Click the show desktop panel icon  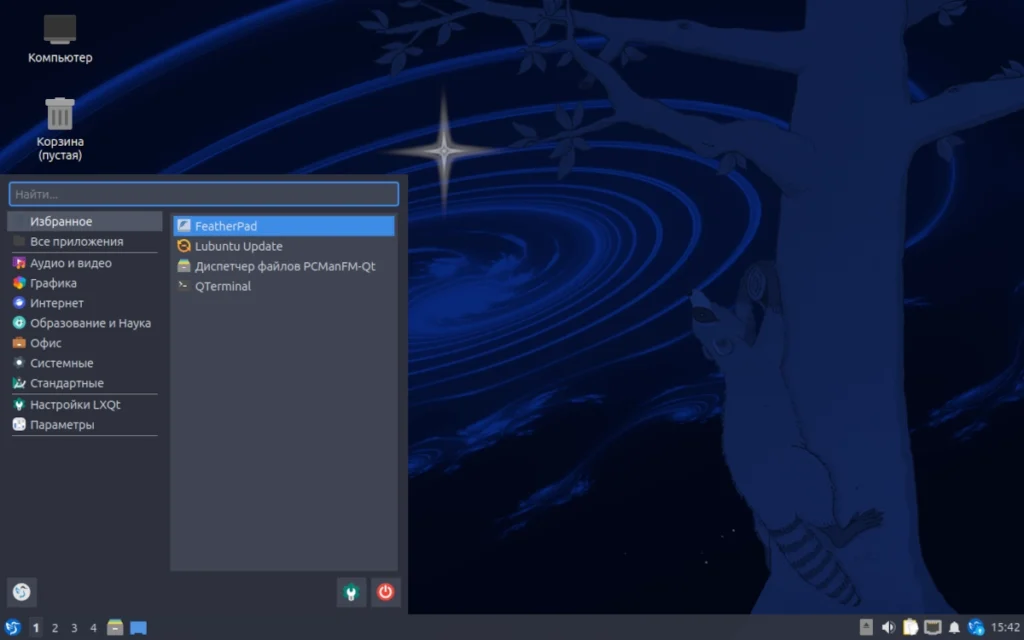coord(138,628)
